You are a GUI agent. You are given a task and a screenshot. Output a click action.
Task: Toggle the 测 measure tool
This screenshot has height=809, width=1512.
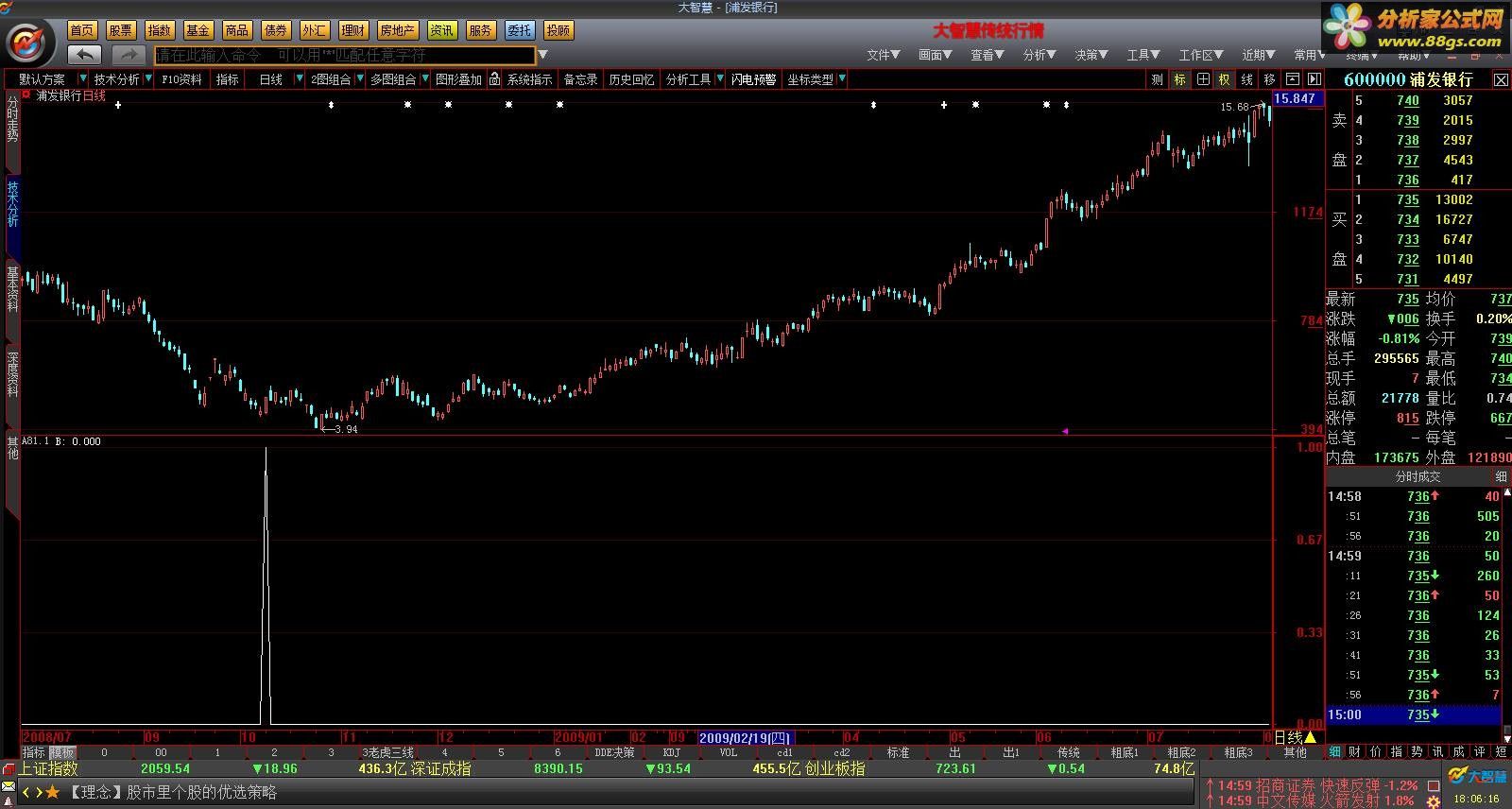1157,79
